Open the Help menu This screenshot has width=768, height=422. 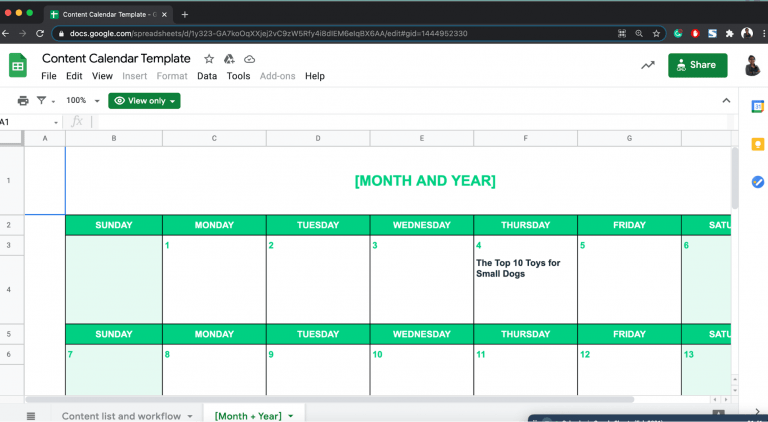tap(315, 76)
